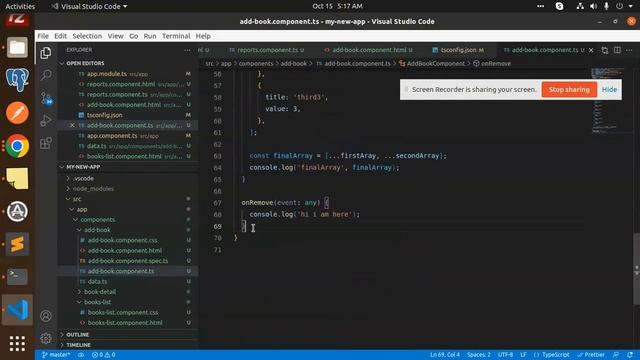Open errors and warnings problems indicator
This screenshot has width=640, height=360.
coord(103,355)
